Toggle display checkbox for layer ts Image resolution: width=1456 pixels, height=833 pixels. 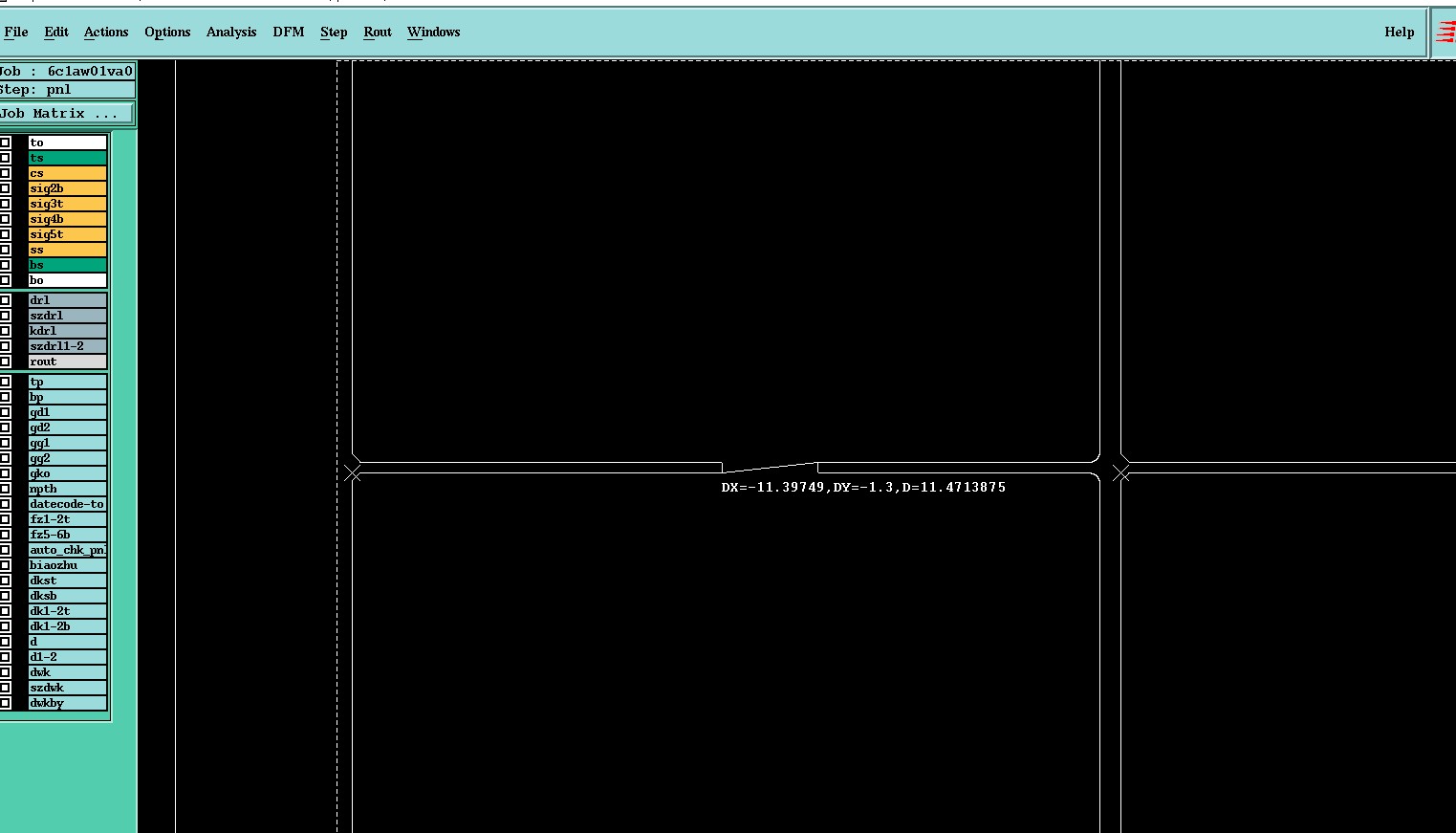[6, 158]
